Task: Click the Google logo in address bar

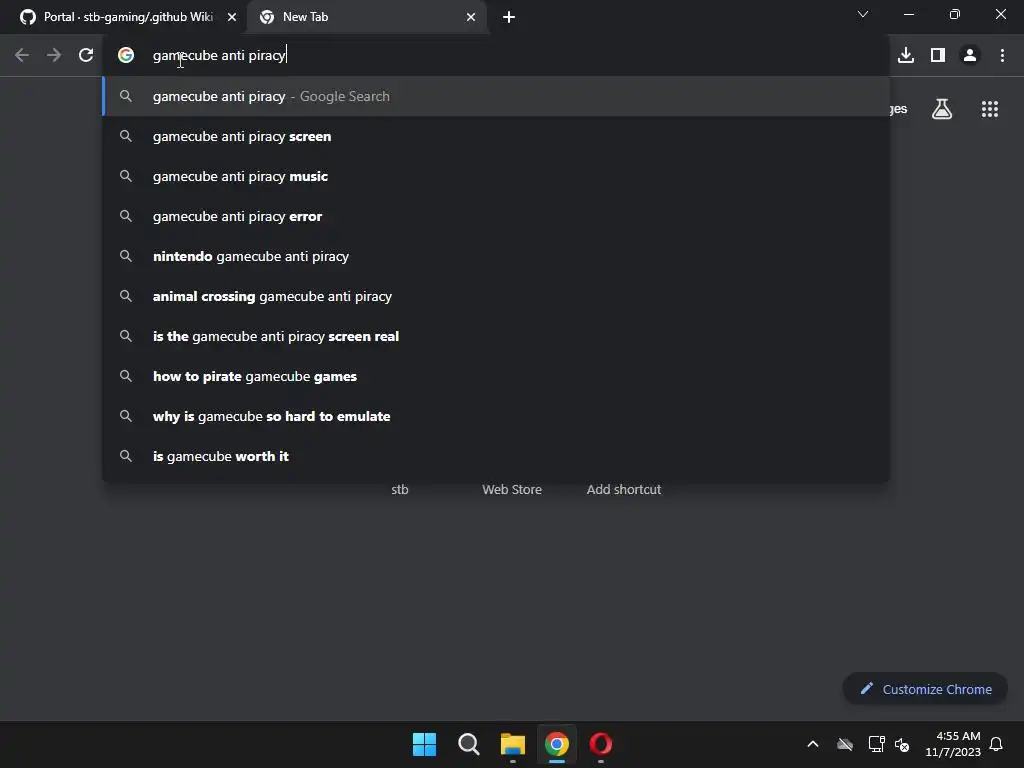Action: 126,56
